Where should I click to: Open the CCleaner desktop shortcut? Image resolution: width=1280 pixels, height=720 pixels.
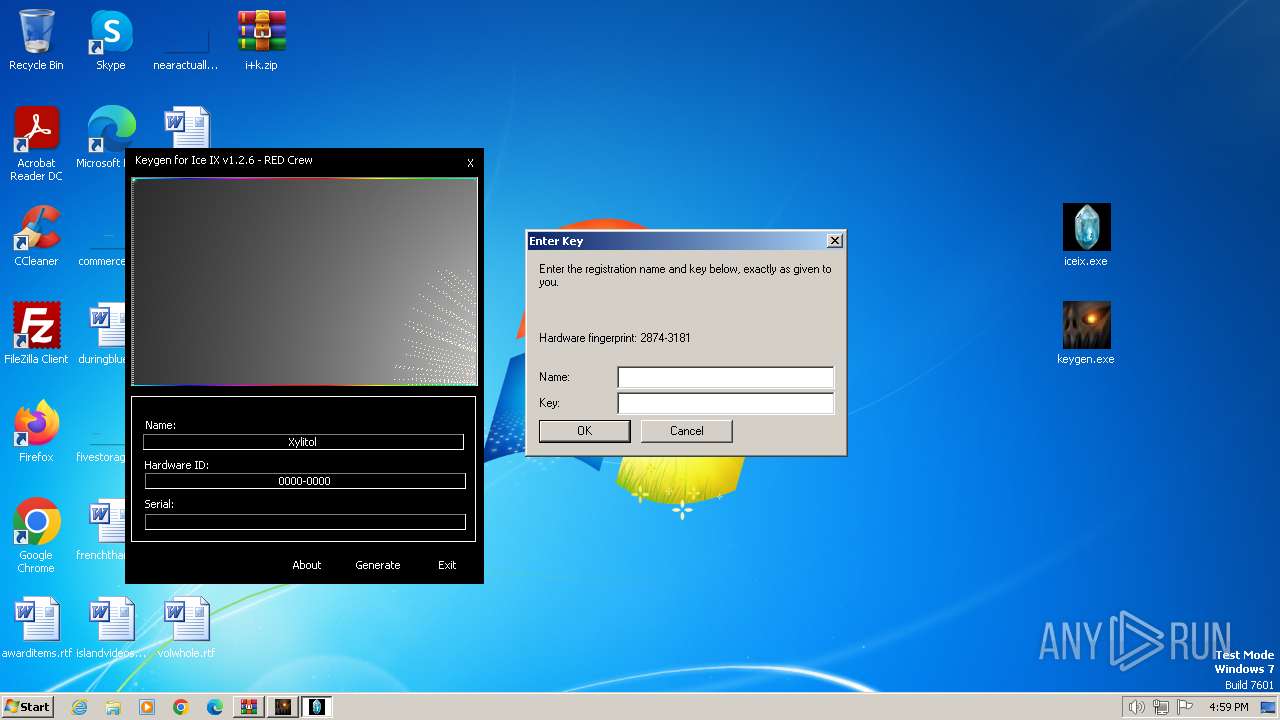pos(36,236)
